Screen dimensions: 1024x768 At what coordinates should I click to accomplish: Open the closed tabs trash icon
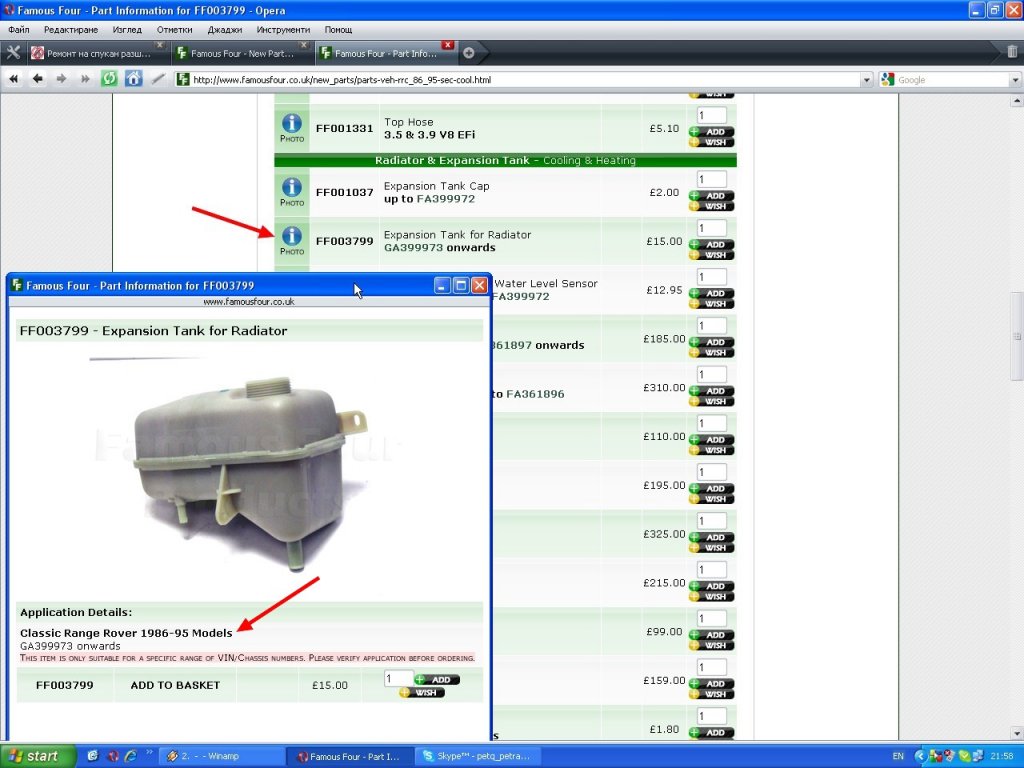(1012, 52)
